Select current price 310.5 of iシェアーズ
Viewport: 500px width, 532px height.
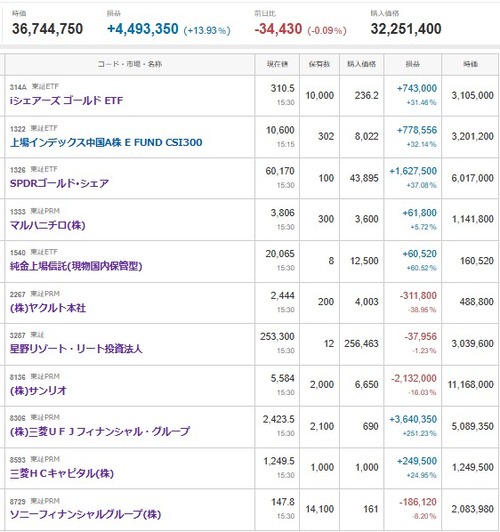click(x=283, y=89)
